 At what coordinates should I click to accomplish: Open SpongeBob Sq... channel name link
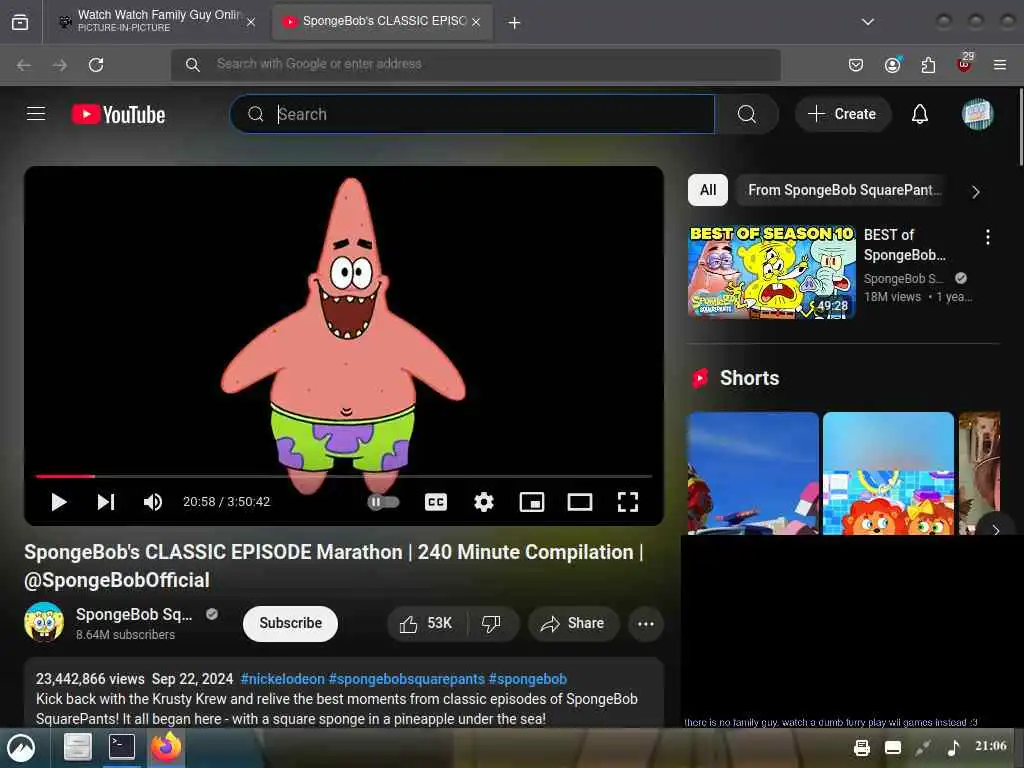point(134,615)
